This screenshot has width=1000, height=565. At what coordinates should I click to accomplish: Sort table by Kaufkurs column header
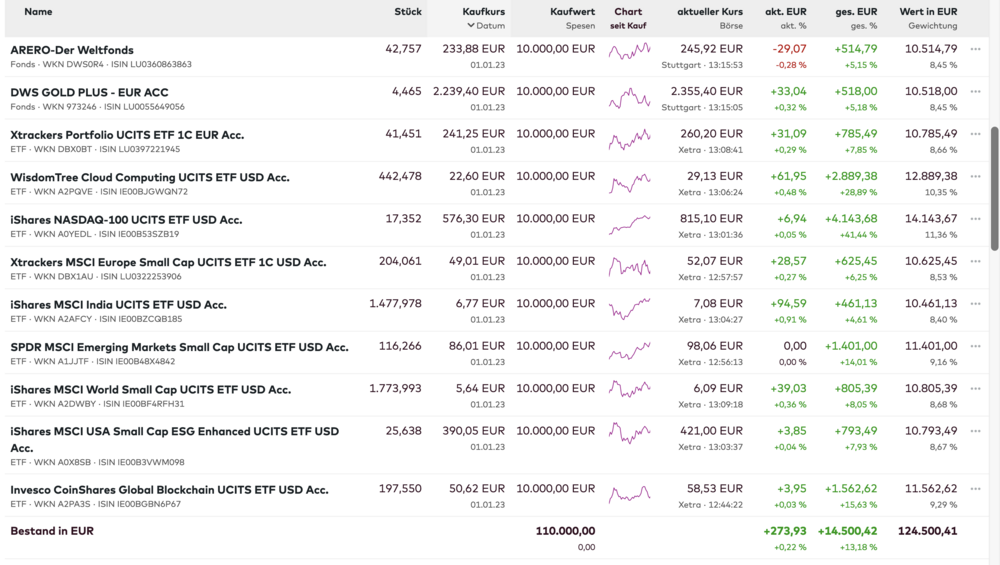coord(484,11)
